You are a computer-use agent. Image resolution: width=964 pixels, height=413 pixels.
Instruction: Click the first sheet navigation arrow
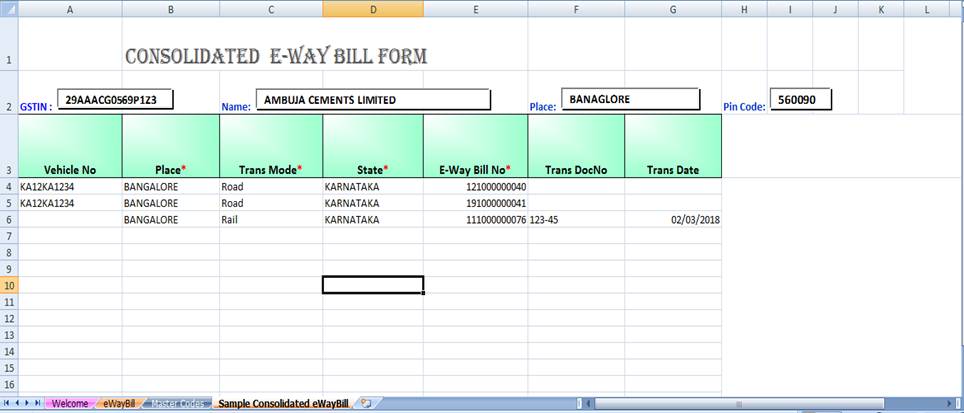[x=7, y=404]
